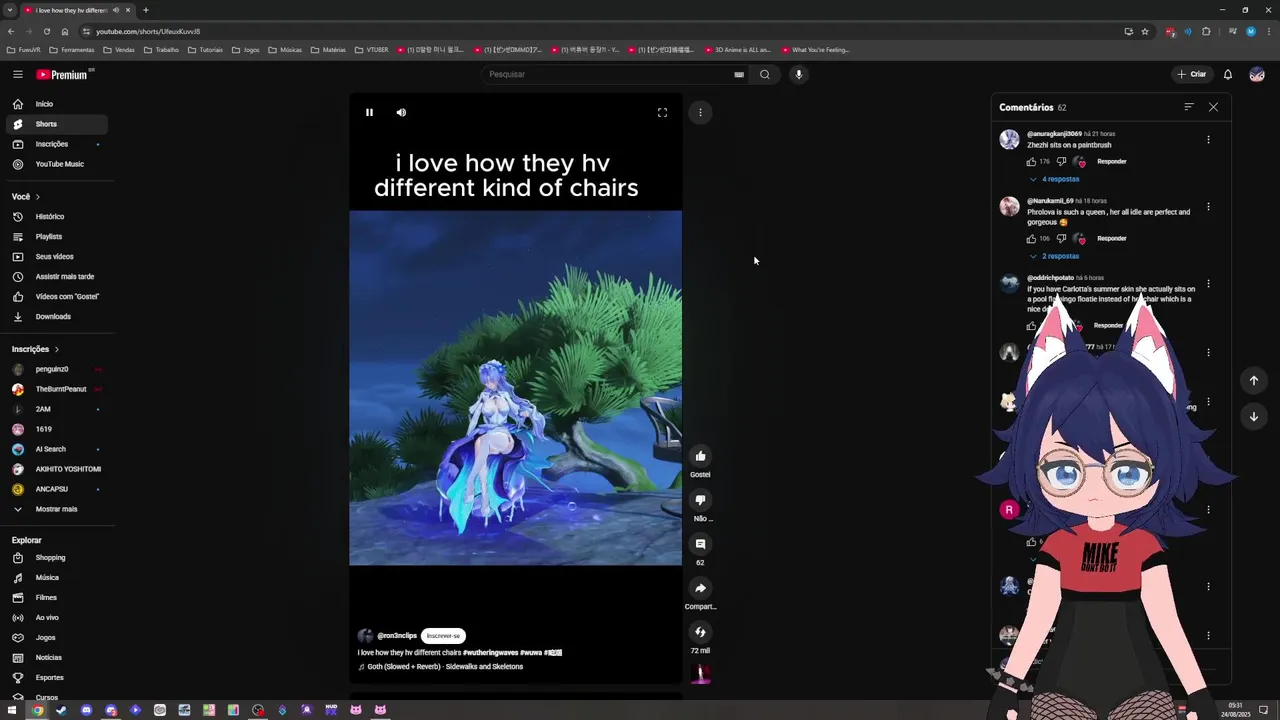
Task: Expand 2 respostas under Phrolova comment
Action: click(1054, 256)
